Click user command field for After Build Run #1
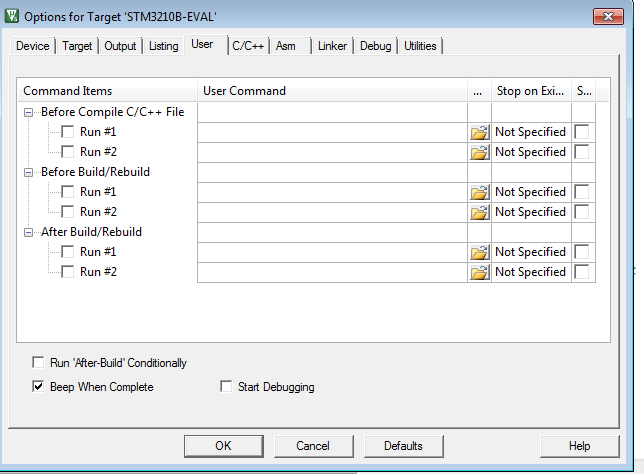The height and width of the screenshot is (474, 644). click(332, 252)
